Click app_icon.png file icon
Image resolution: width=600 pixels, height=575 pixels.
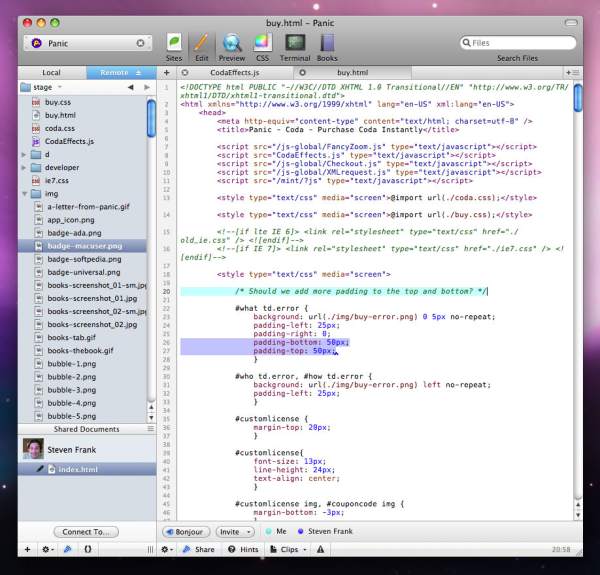tap(38, 220)
